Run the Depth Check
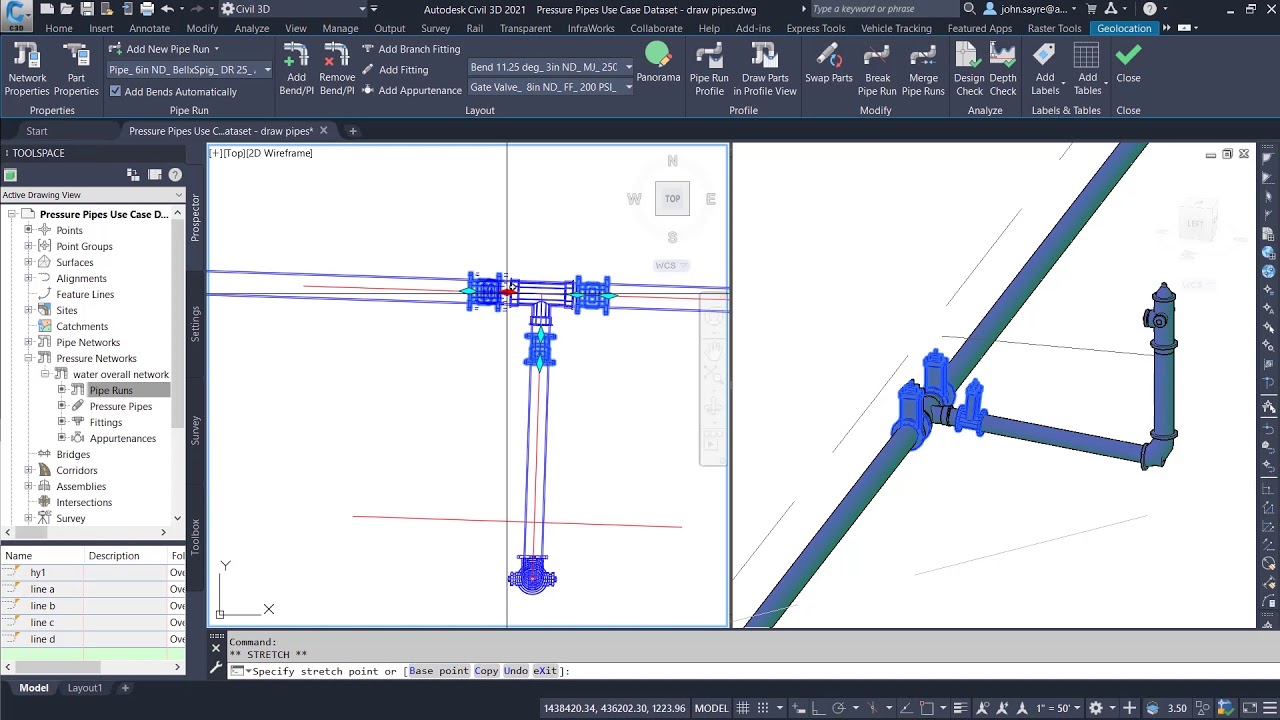The image size is (1280, 720). pyautogui.click(x=1003, y=69)
